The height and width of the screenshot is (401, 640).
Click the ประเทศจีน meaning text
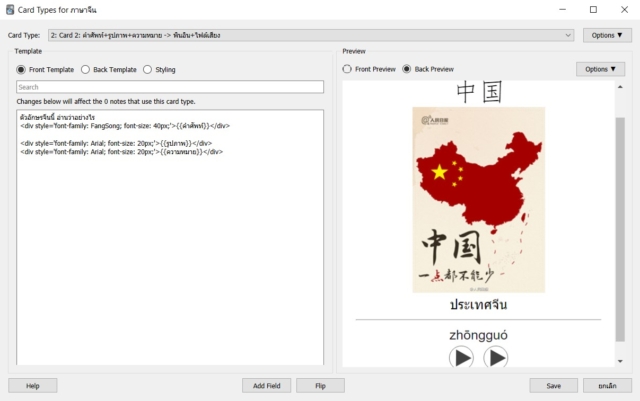[478, 305]
